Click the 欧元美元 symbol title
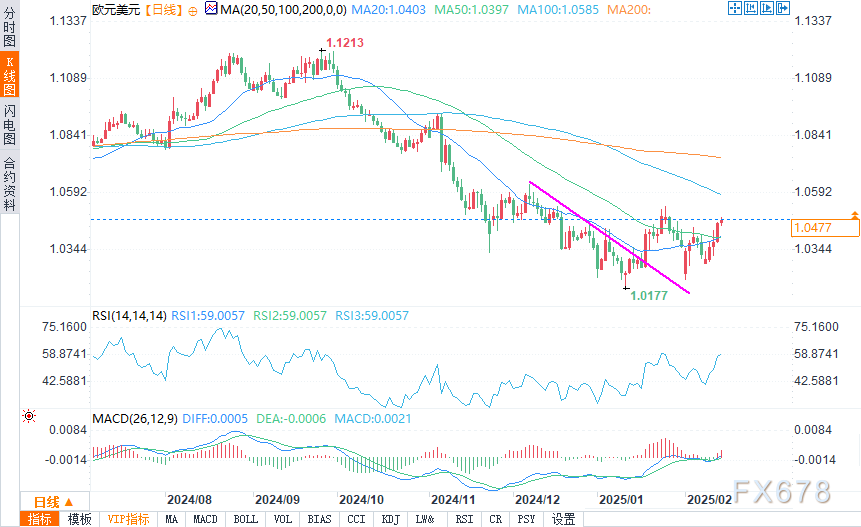This screenshot has height=527, width=861. pyautogui.click(x=116, y=9)
